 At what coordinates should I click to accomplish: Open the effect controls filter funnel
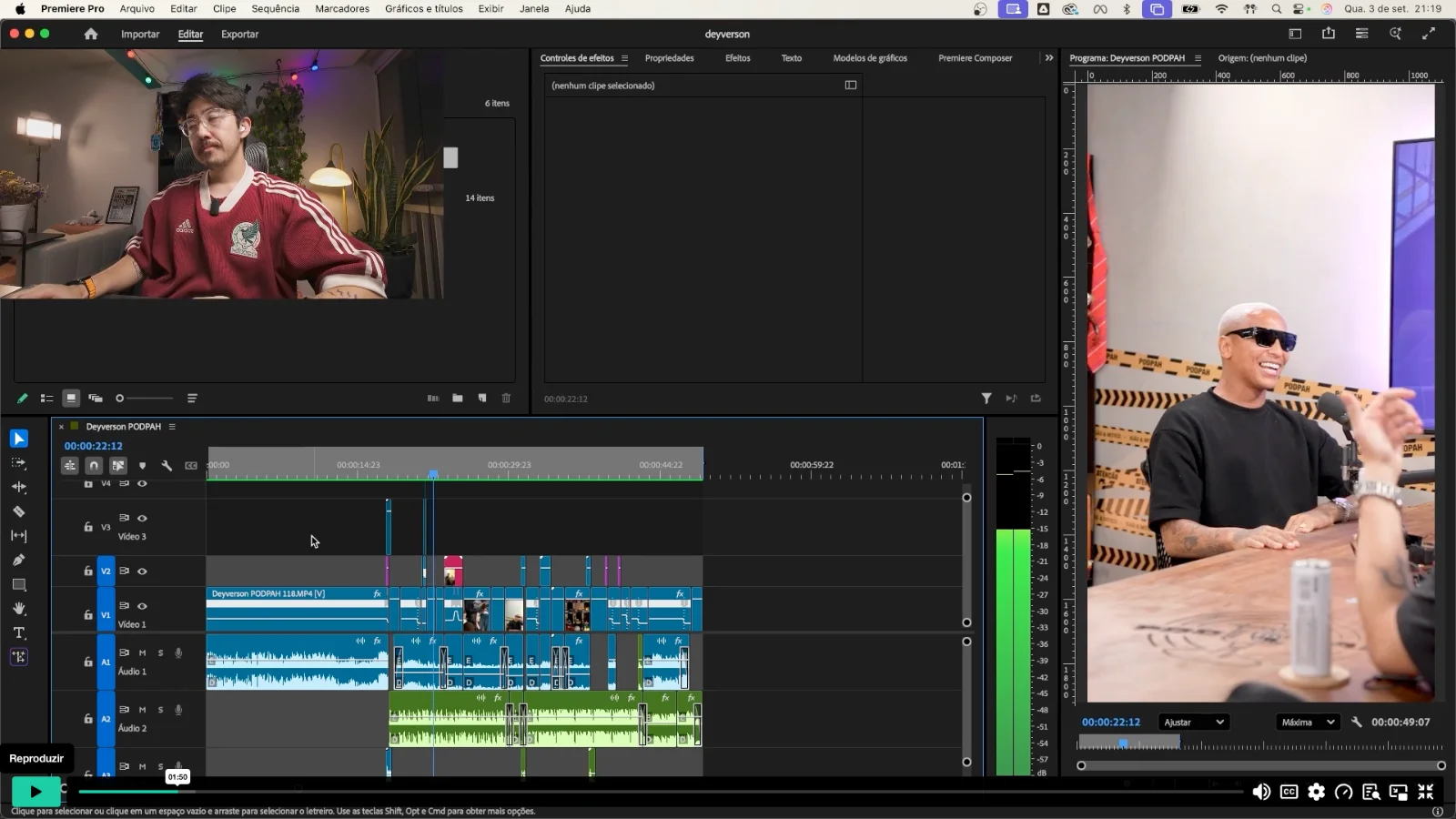point(986,398)
